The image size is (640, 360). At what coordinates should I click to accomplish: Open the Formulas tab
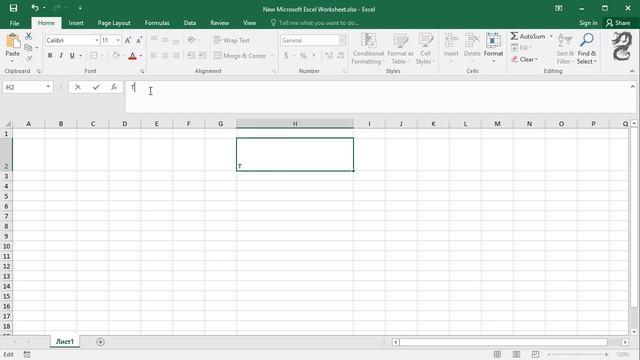coord(157,23)
